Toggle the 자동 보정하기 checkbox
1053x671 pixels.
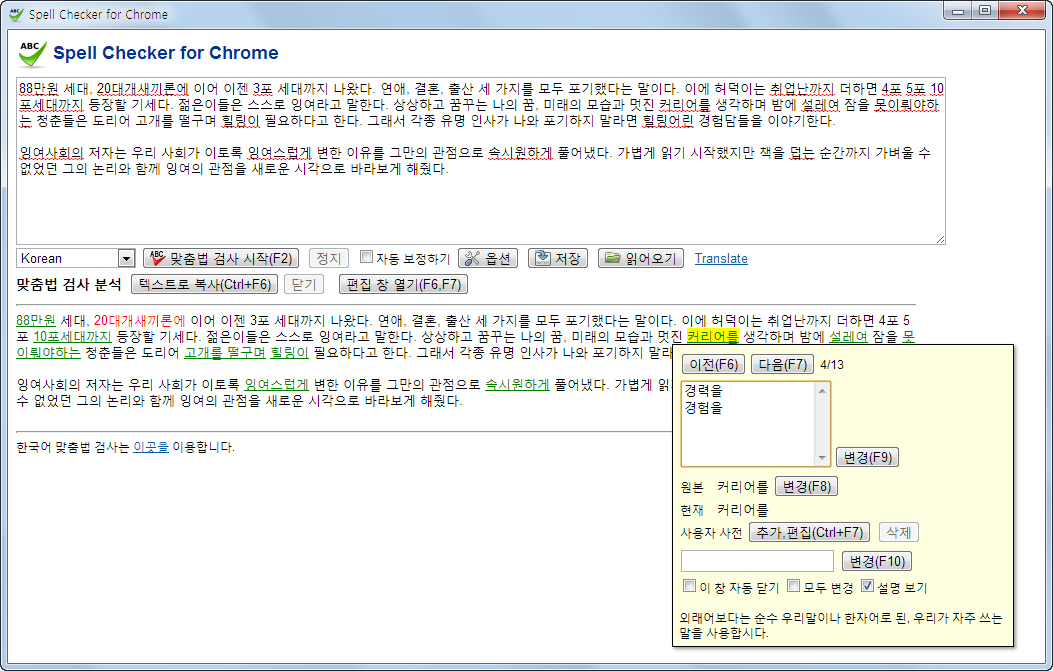(366, 257)
